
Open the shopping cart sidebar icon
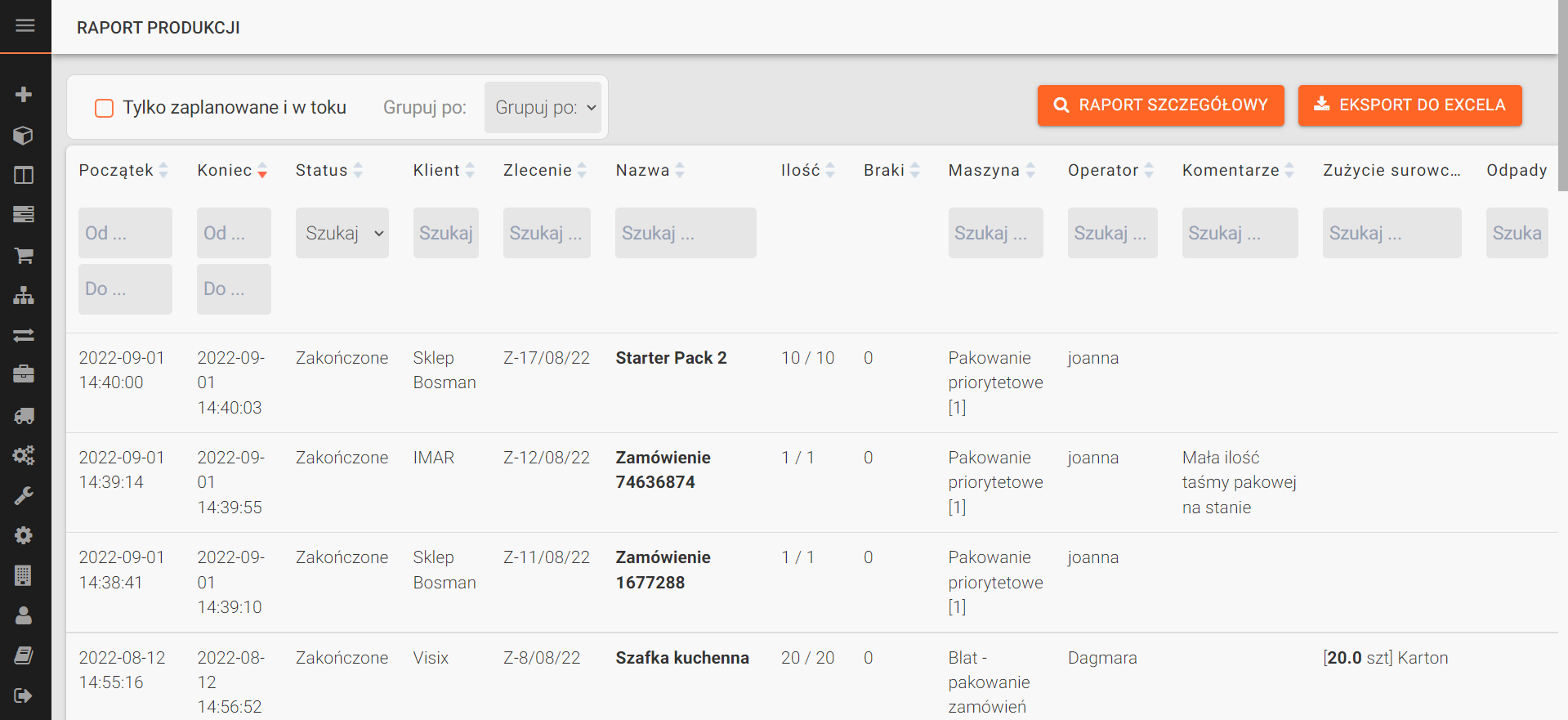click(24, 256)
